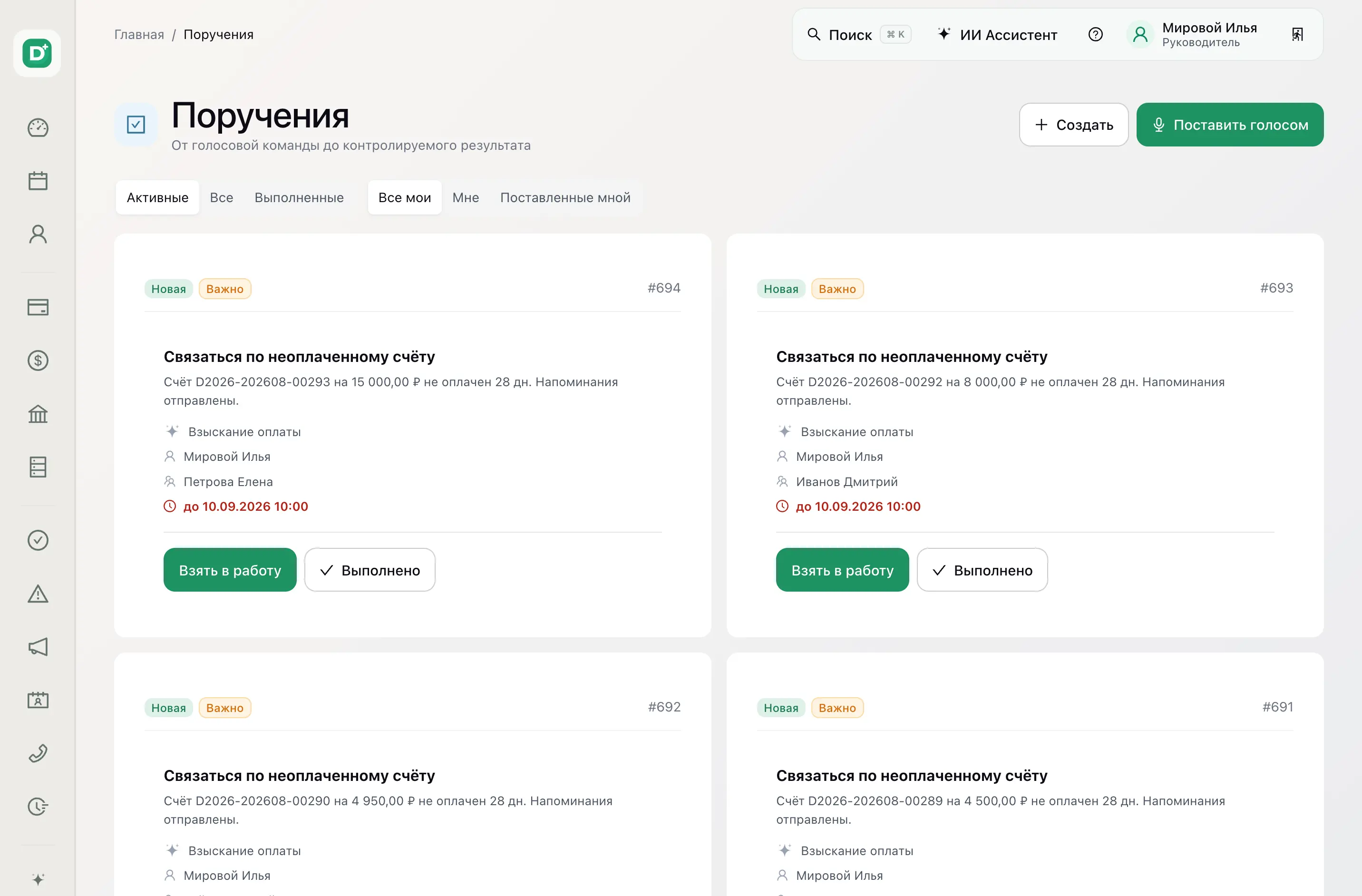Click the #691 task number

click(1277, 707)
